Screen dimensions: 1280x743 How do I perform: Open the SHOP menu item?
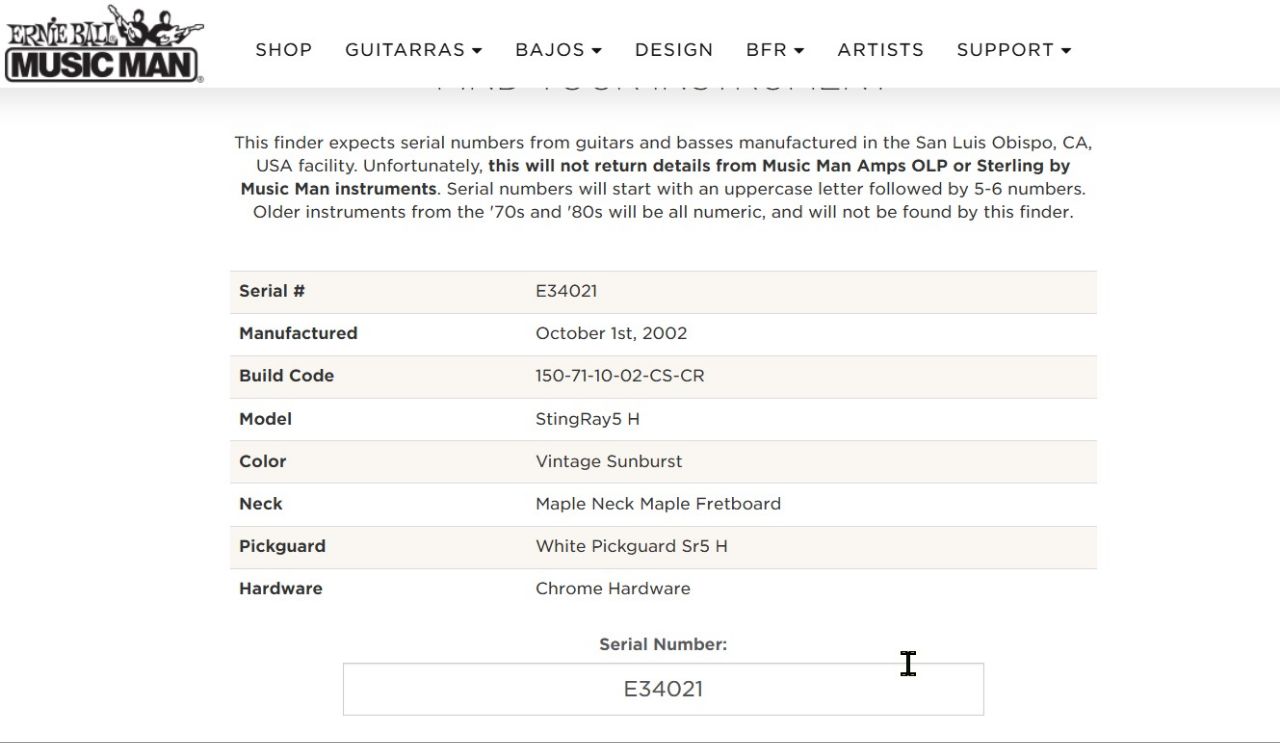284,50
